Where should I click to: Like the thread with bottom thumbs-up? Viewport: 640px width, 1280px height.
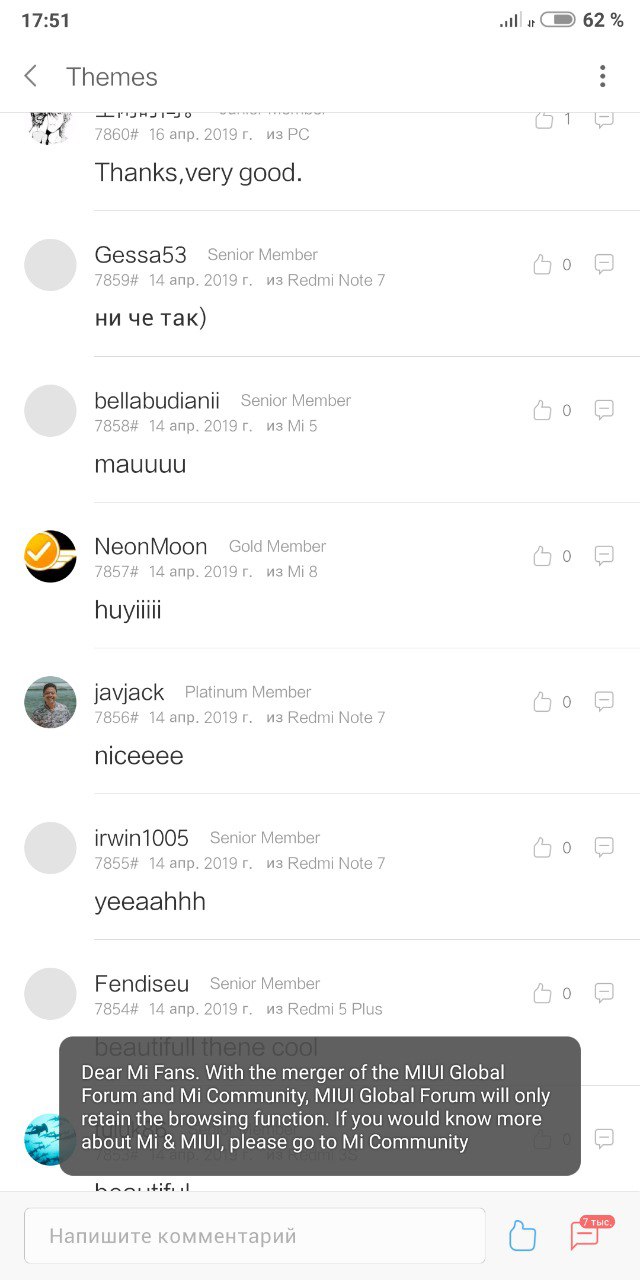coord(522,1236)
